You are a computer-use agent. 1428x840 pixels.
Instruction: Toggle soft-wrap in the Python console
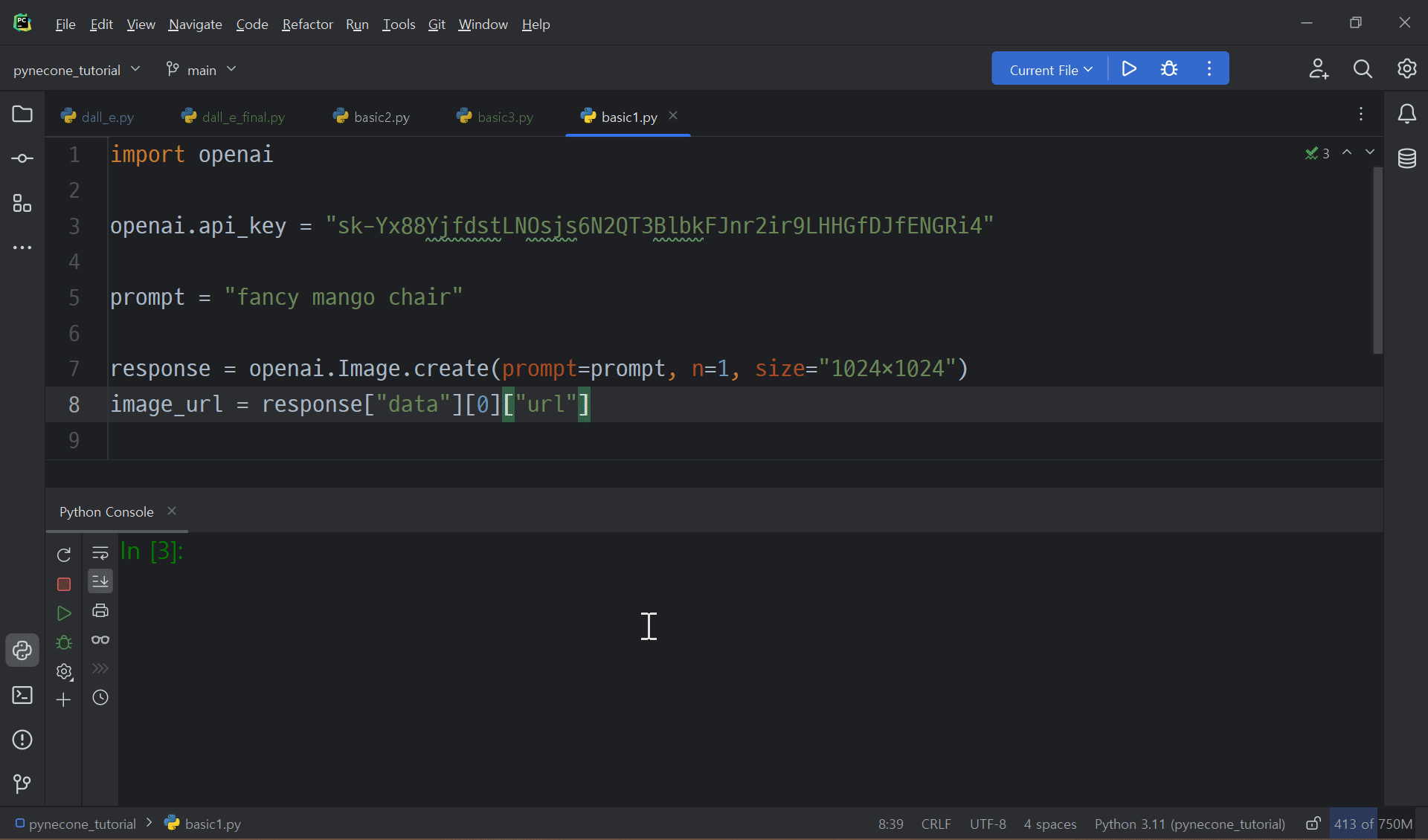coord(100,552)
